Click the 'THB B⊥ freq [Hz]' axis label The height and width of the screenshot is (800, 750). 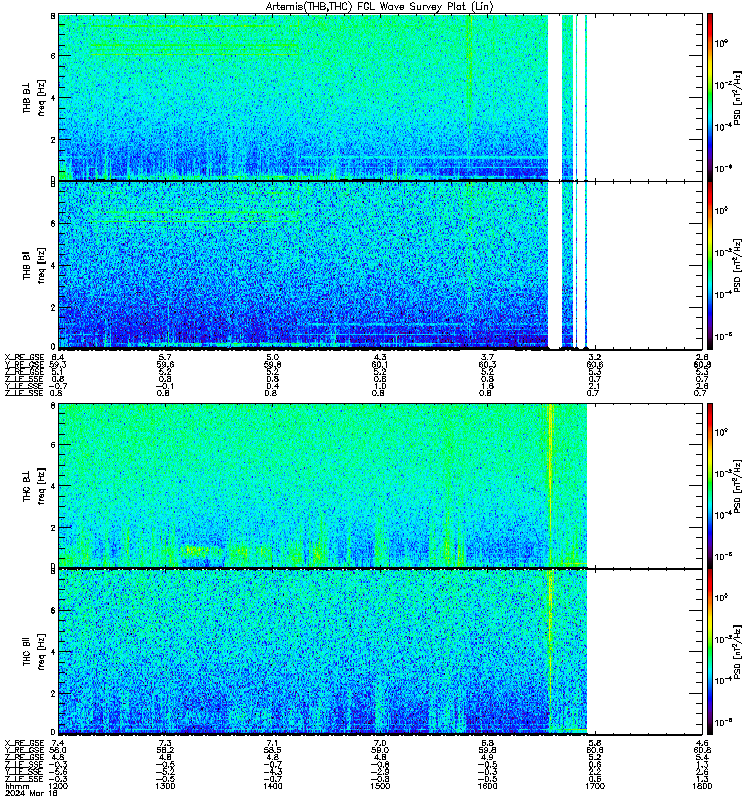[x=34, y=97]
